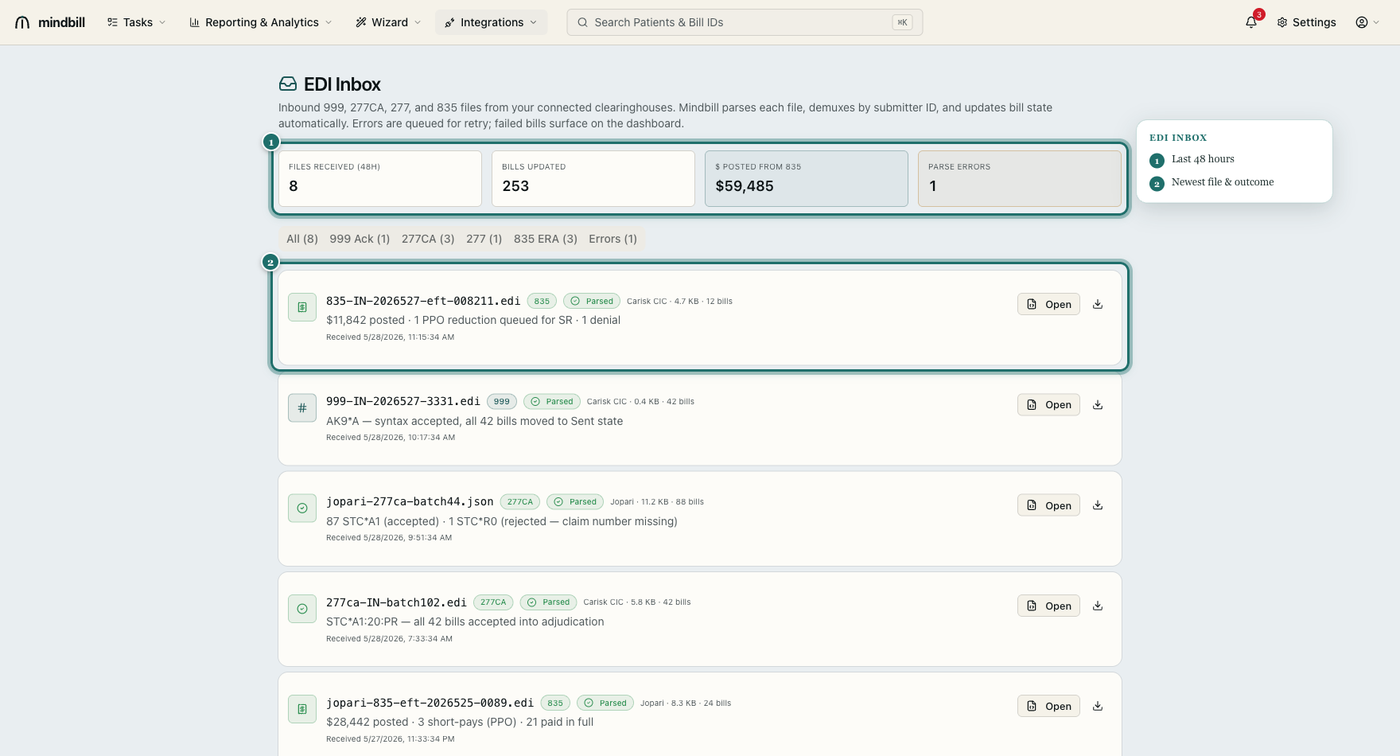
Task: Click the search magnifier icon
Action: coord(582,22)
